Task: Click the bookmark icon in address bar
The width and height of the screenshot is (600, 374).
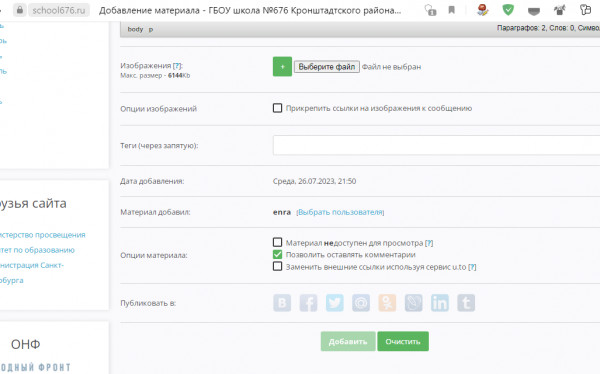Action: [452, 10]
